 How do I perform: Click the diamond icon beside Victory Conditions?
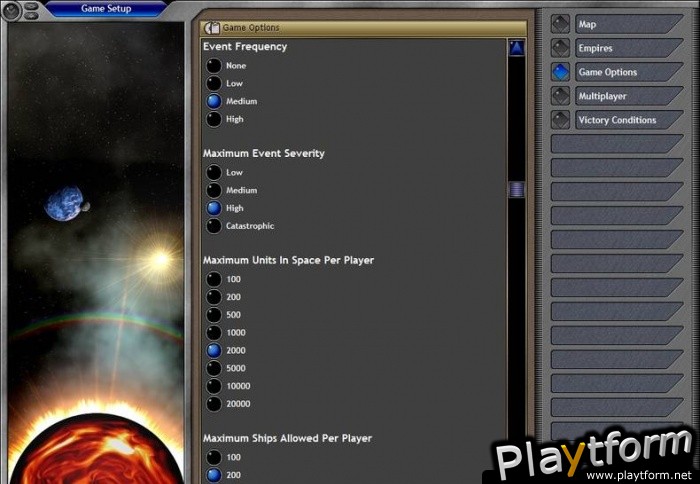click(x=560, y=120)
